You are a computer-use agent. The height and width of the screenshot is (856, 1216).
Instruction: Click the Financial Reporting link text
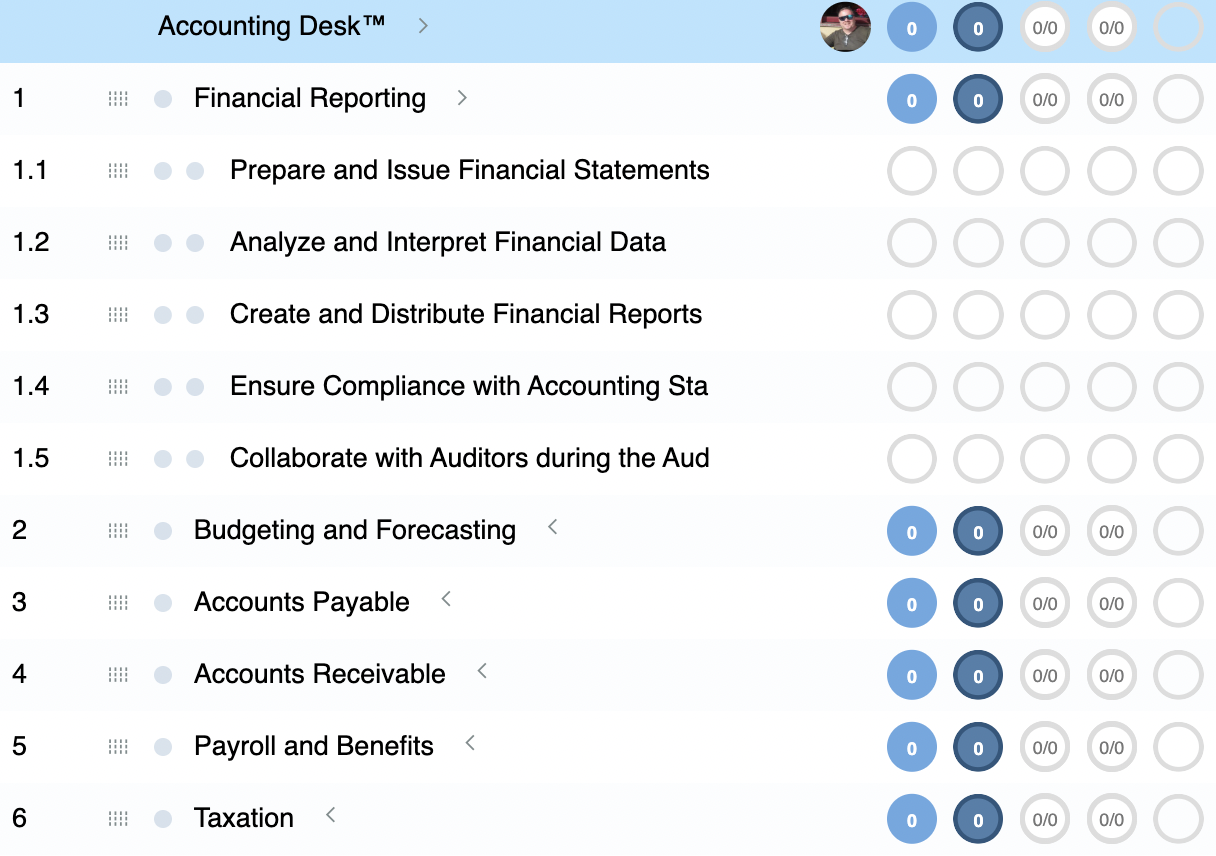(310, 98)
